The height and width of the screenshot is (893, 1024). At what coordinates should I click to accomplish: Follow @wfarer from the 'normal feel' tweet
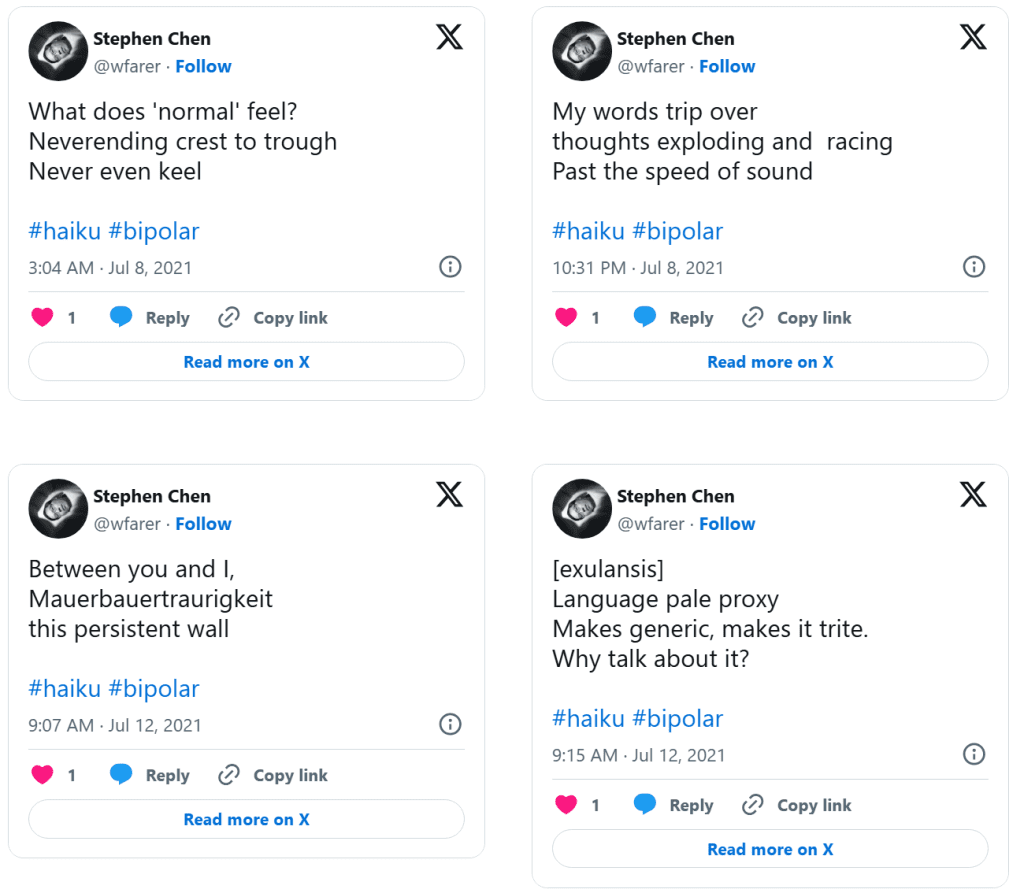coord(203,66)
